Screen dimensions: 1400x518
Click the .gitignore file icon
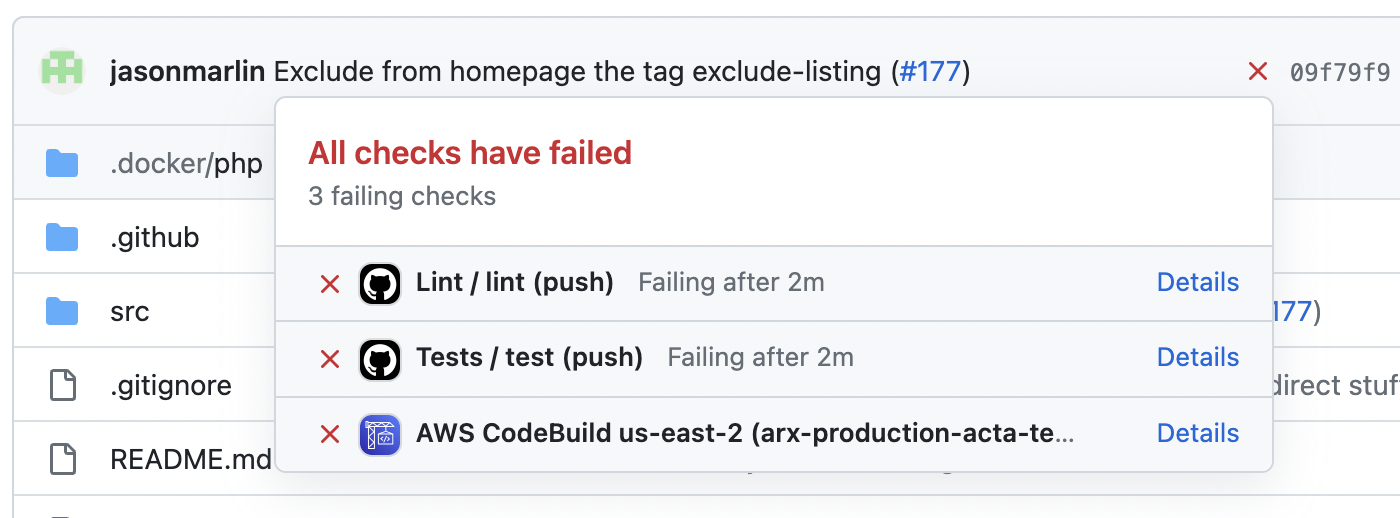point(63,385)
